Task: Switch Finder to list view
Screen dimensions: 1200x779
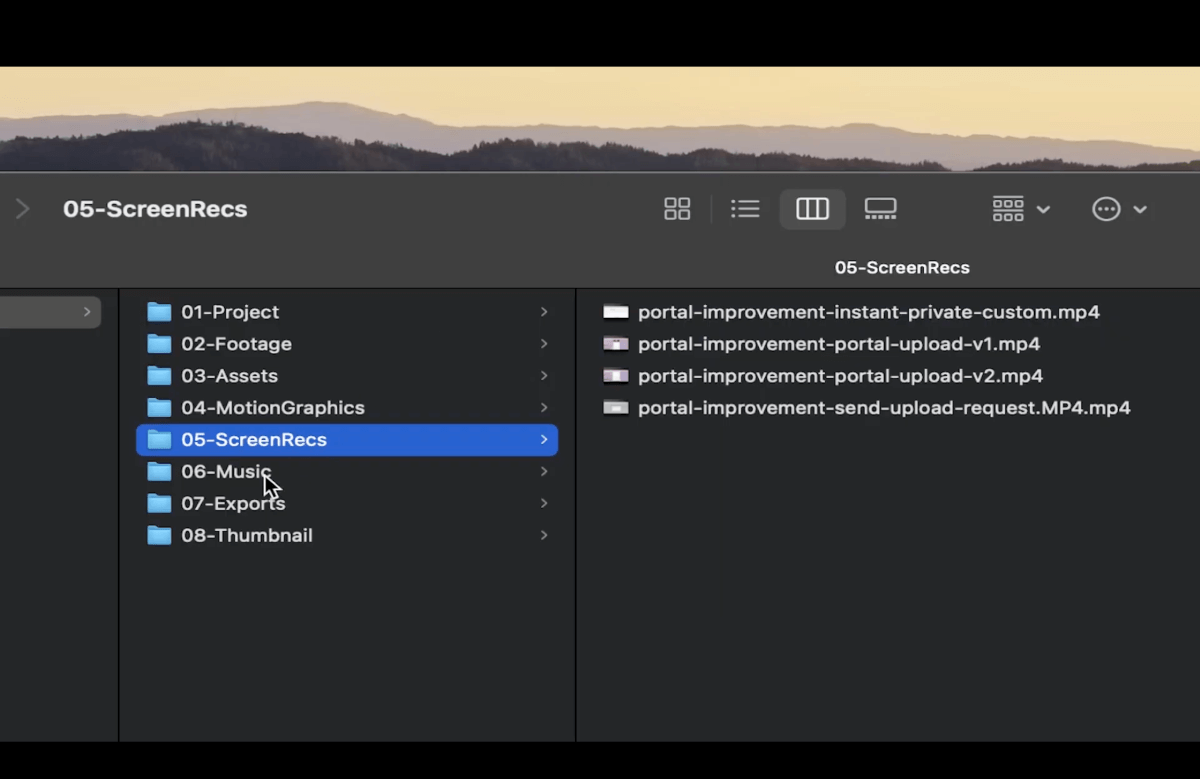Action: [745, 209]
